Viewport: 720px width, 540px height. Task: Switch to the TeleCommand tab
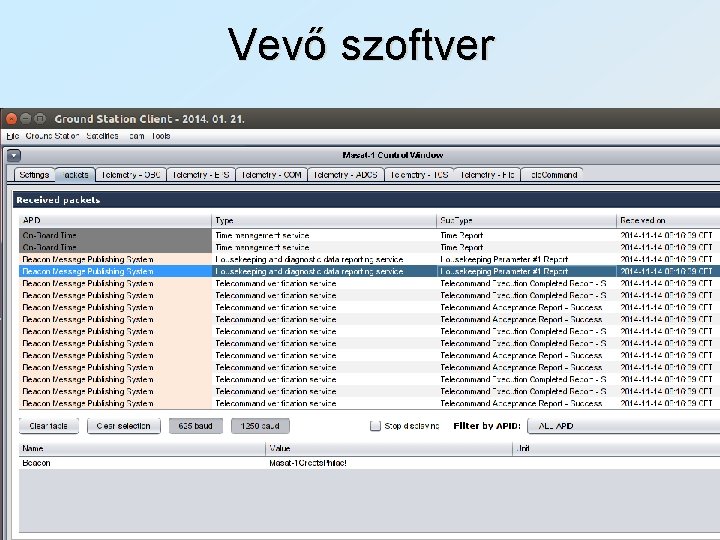[552, 175]
